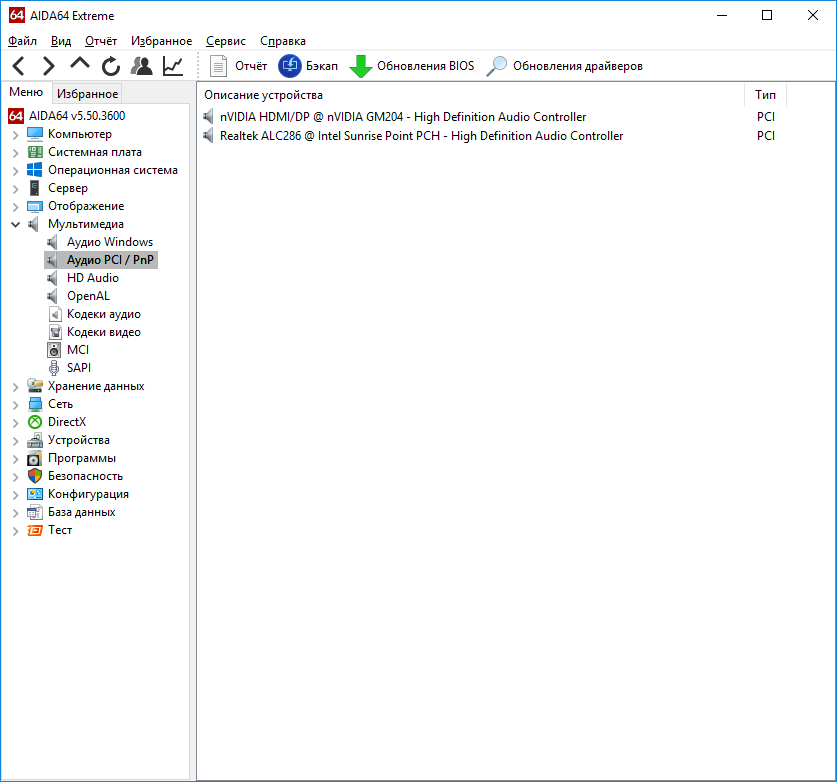
Task: Open the Сервис menu
Action: [226, 41]
